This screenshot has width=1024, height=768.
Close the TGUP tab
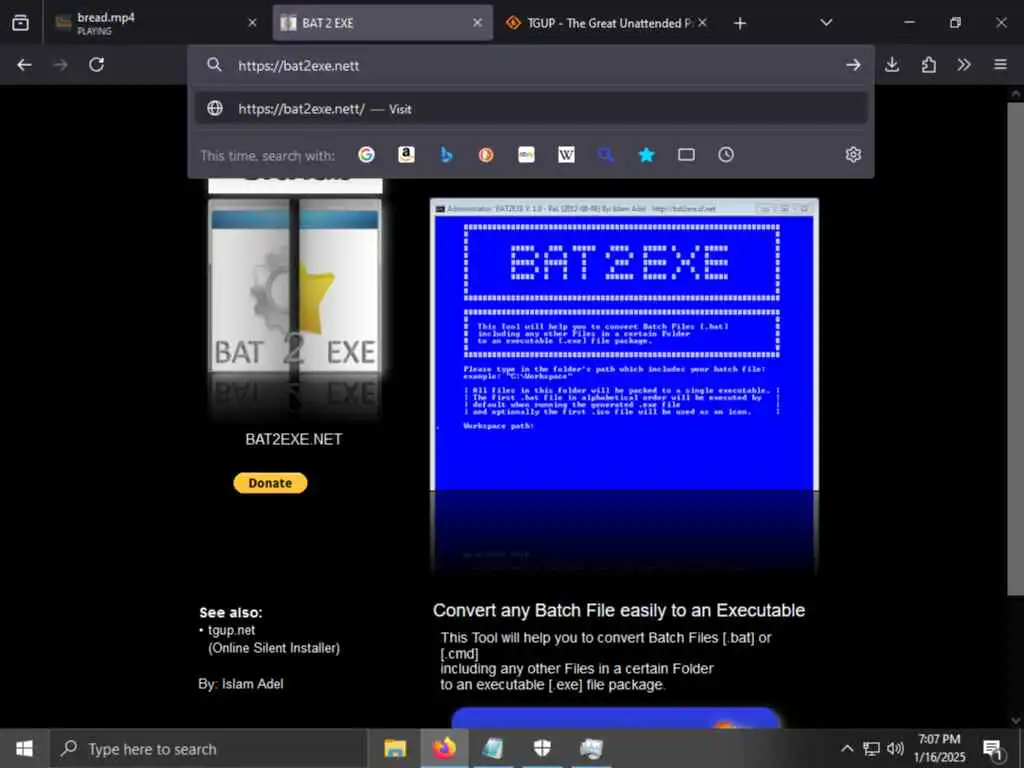coord(702,23)
